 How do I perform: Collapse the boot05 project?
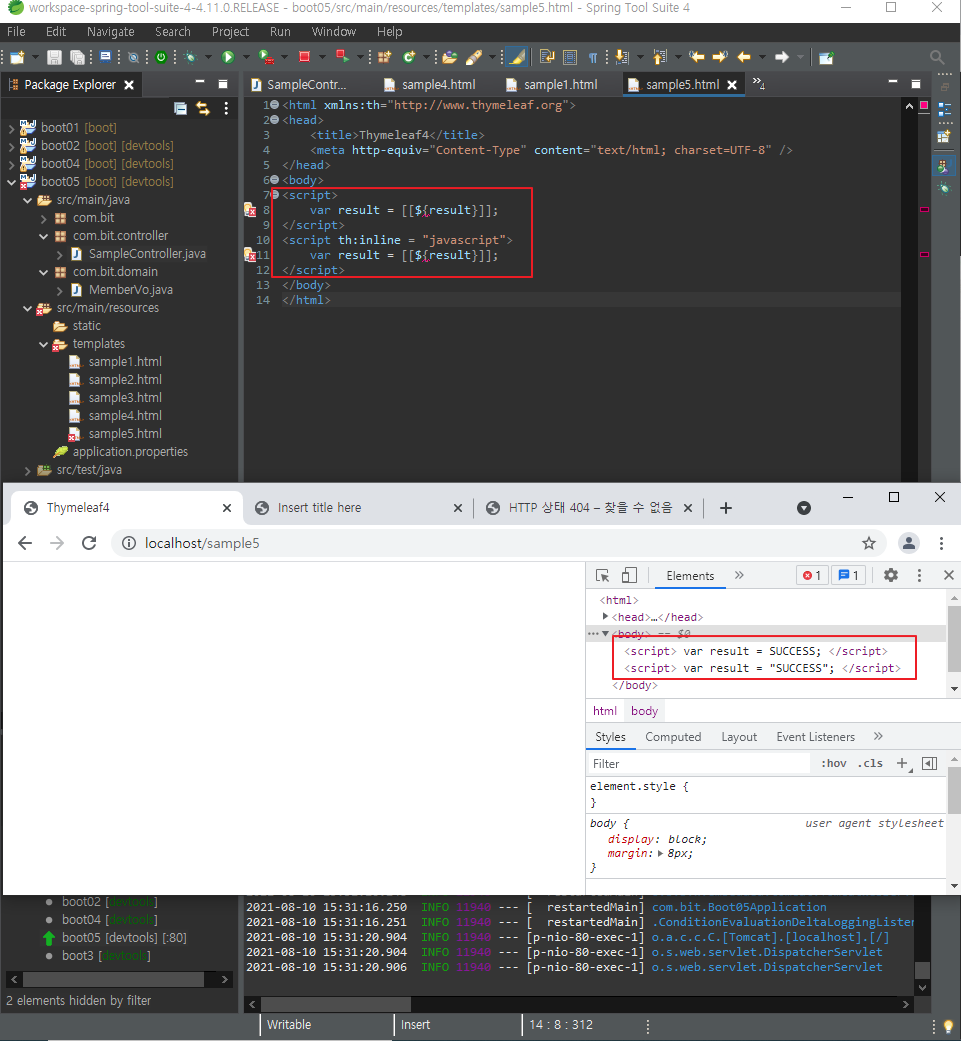[11, 182]
